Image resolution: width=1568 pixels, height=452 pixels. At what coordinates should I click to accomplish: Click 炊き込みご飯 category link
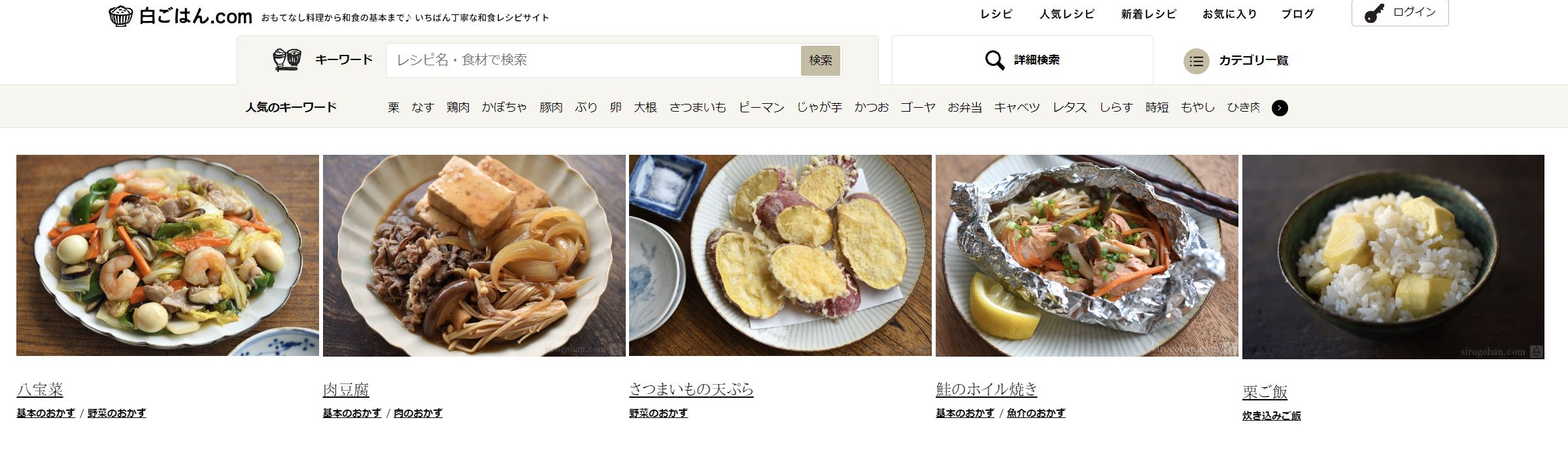(x=1271, y=415)
